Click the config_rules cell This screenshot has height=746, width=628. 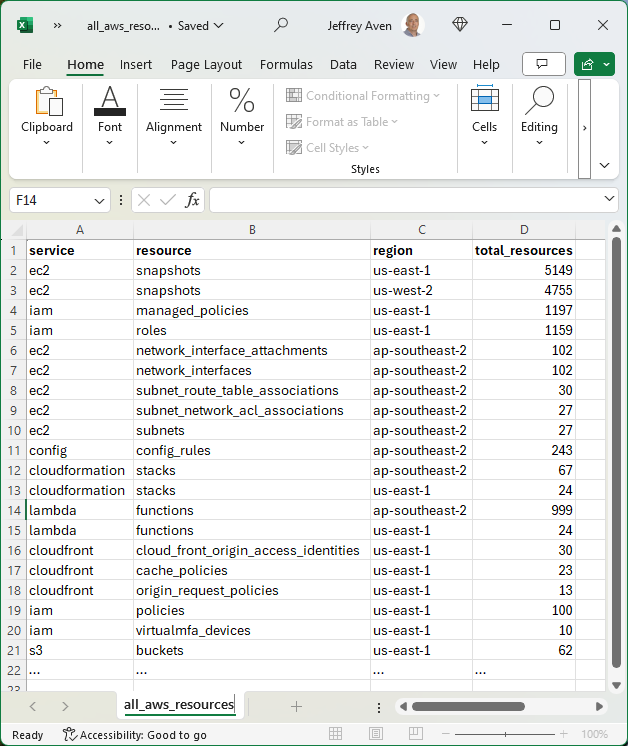click(252, 450)
